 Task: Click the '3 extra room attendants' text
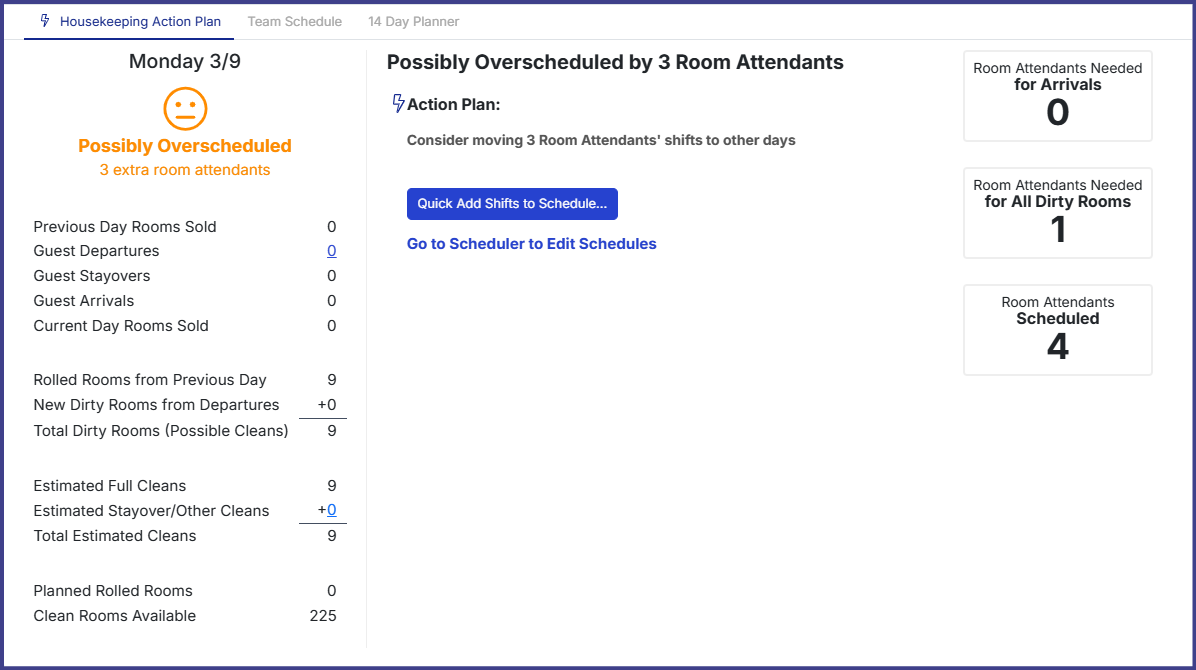(x=185, y=170)
